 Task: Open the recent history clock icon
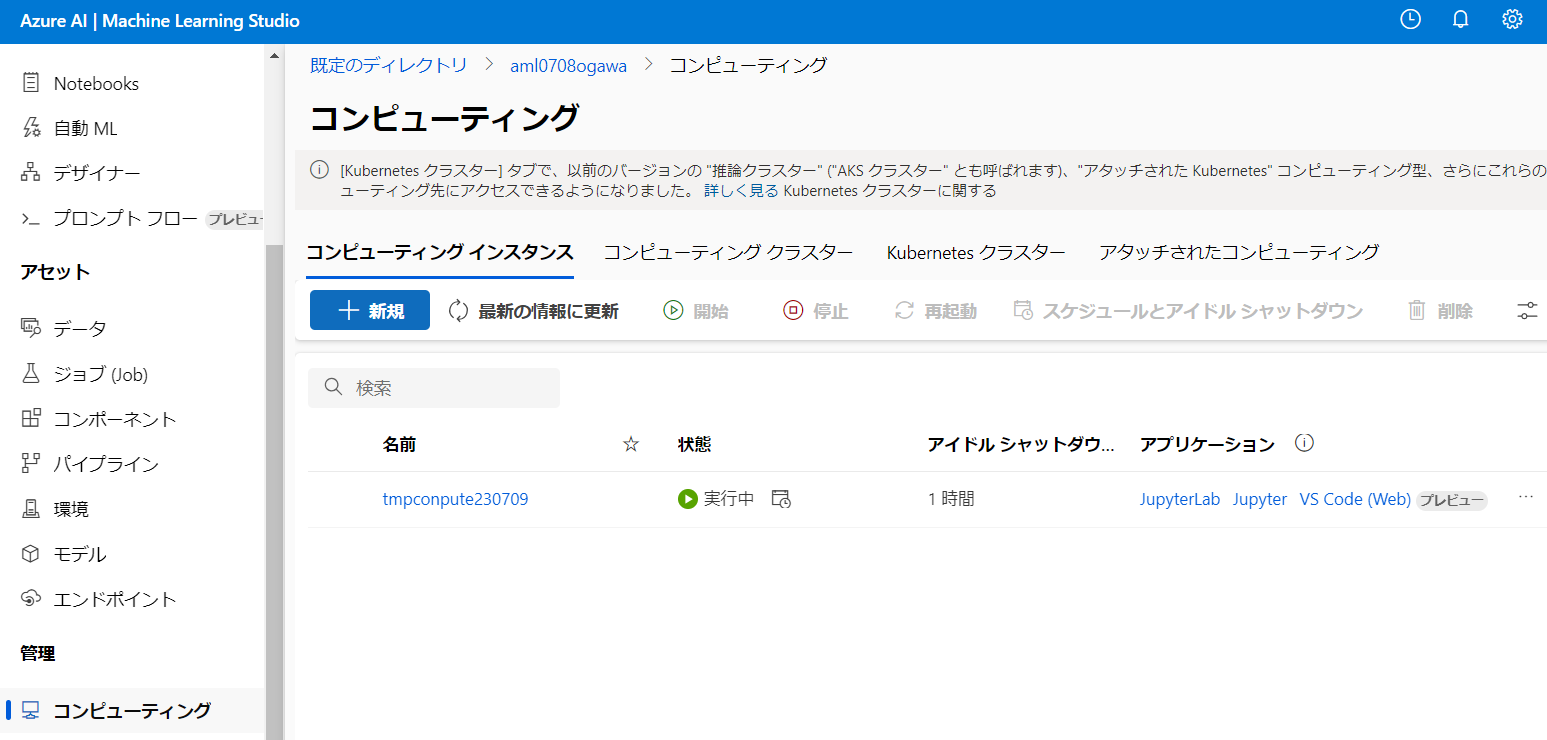(1410, 19)
